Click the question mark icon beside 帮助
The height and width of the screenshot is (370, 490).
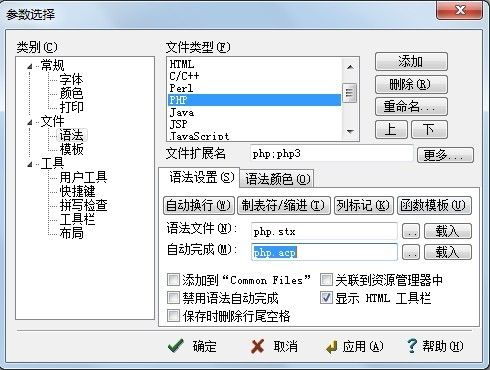click(x=412, y=346)
